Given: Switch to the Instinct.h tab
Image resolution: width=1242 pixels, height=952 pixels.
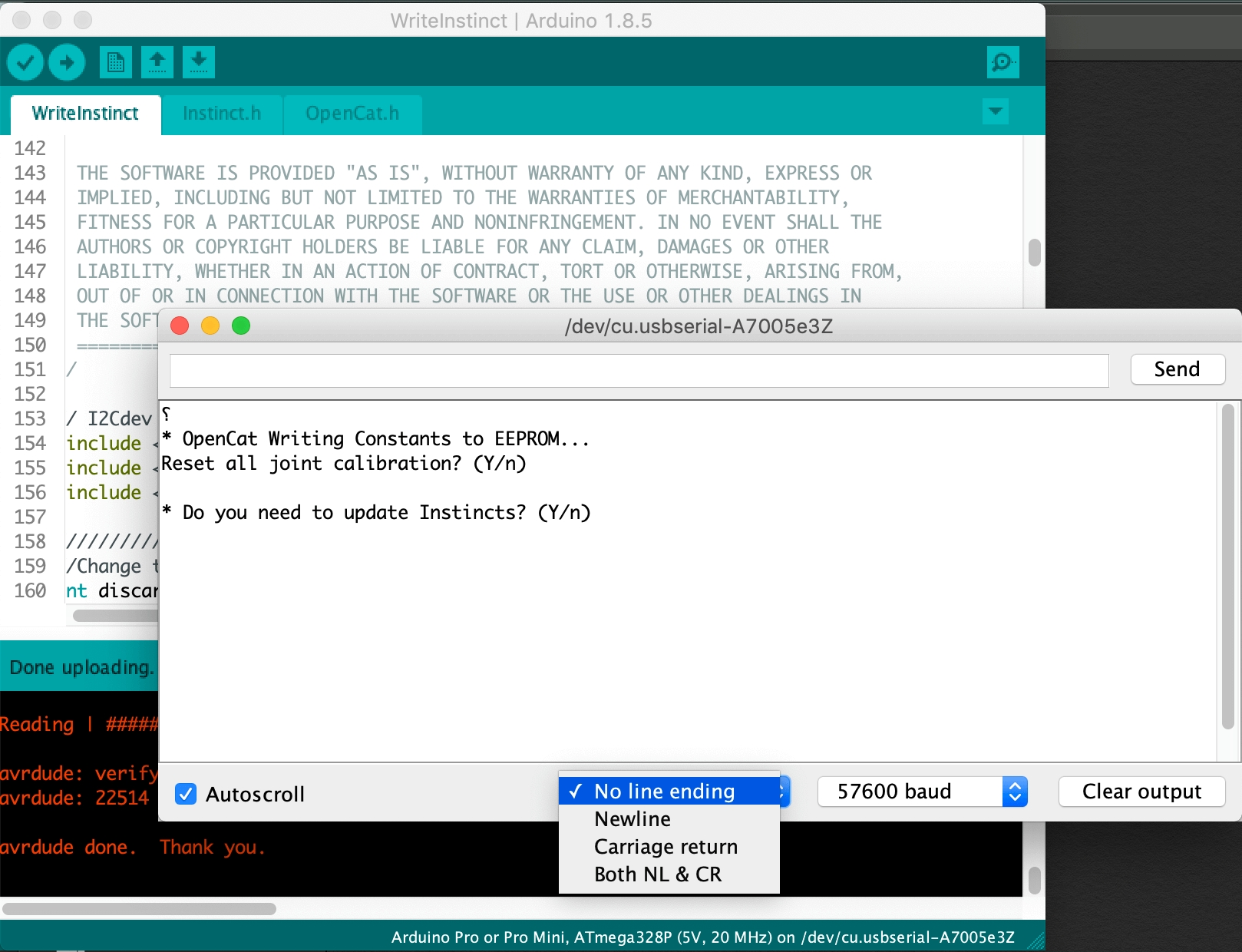Looking at the screenshot, I should (222, 114).
